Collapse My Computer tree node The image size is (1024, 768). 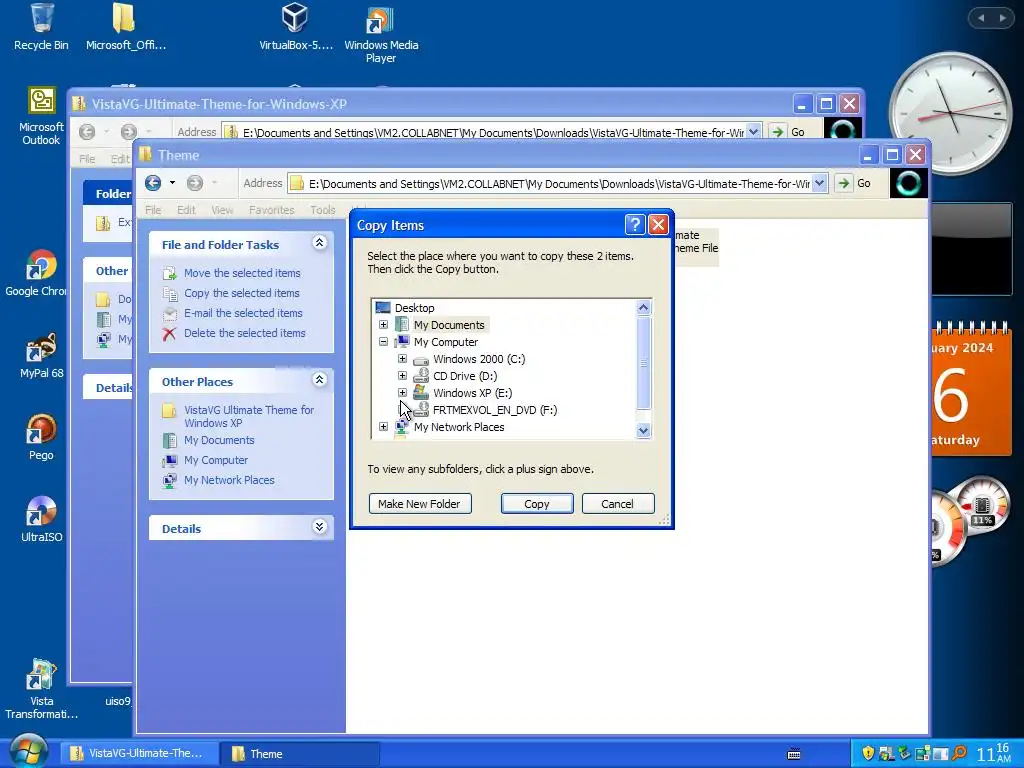tap(383, 342)
